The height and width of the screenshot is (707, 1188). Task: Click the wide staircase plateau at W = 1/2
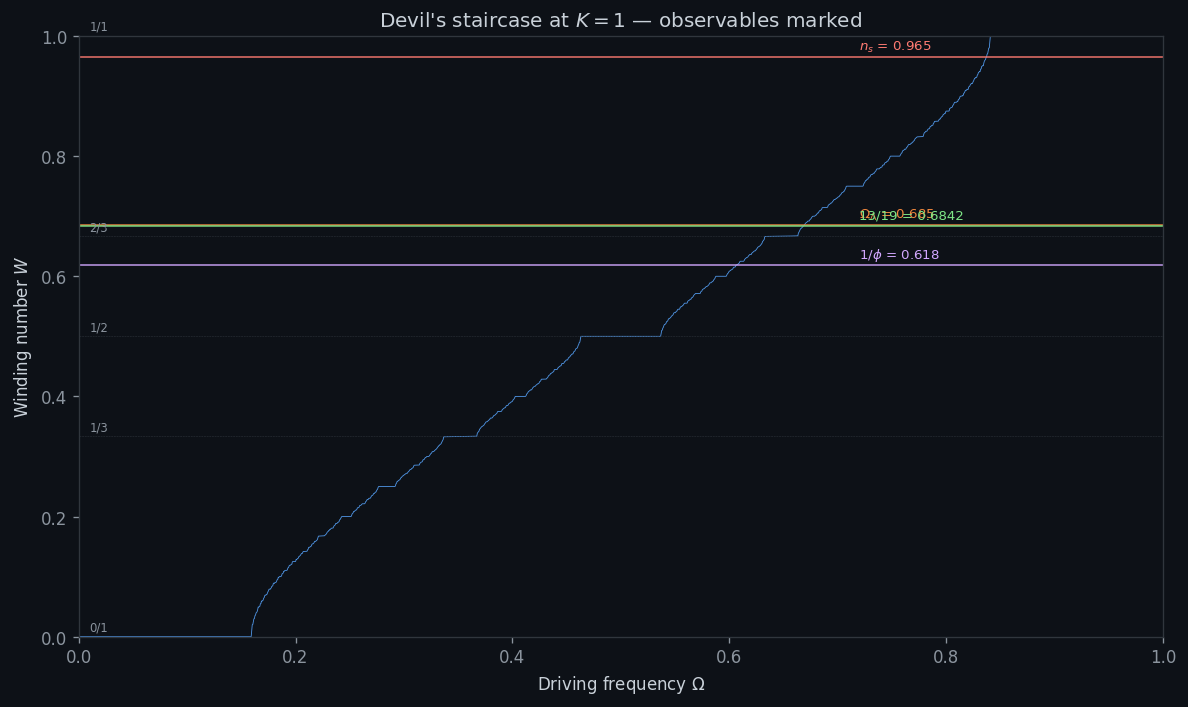[x=620, y=336]
